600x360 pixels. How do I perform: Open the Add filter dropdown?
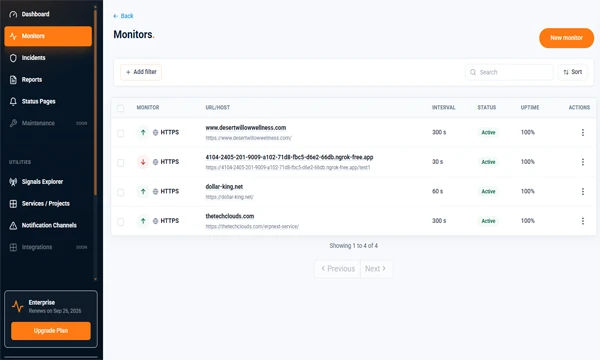click(x=141, y=72)
